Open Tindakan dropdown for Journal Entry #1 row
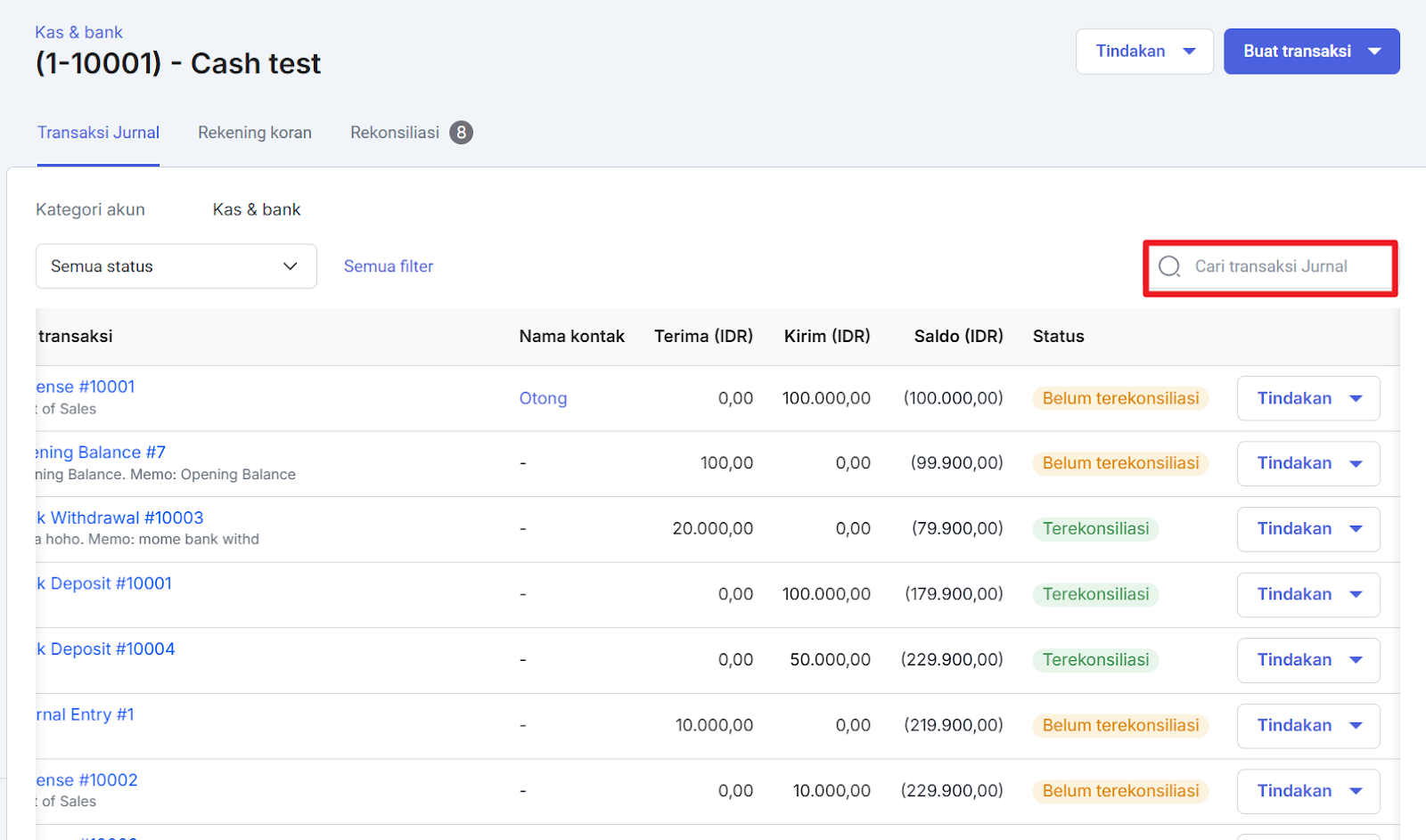This screenshot has height=840, width=1426. click(1308, 726)
